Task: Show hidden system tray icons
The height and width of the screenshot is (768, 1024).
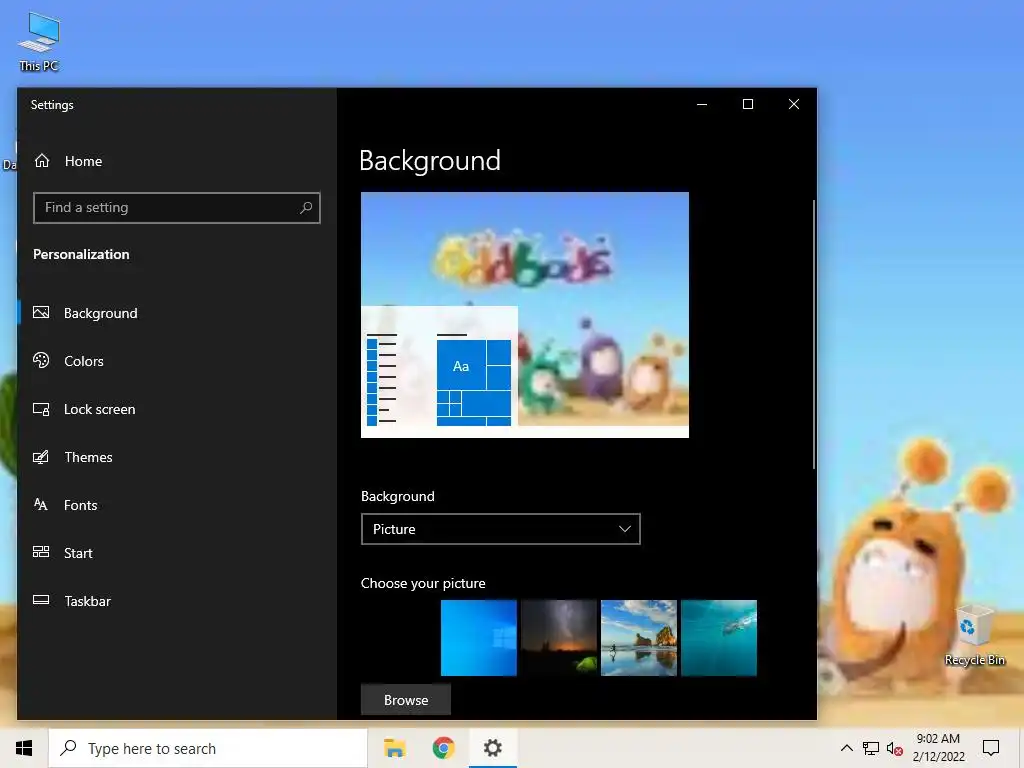Action: [846, 748]
